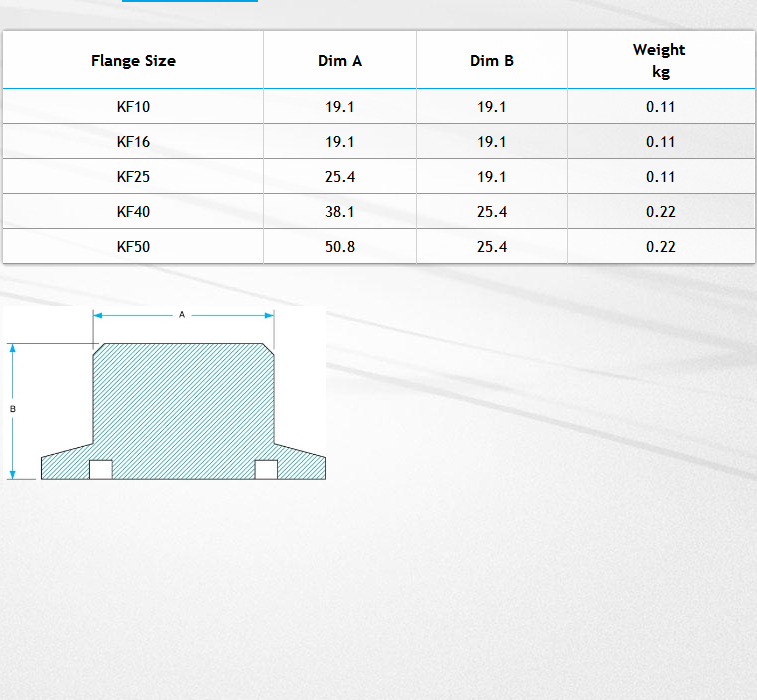Click Dim B value 25.4 in KF40 row
Screen dimensions: 757x700
(491, 211)
